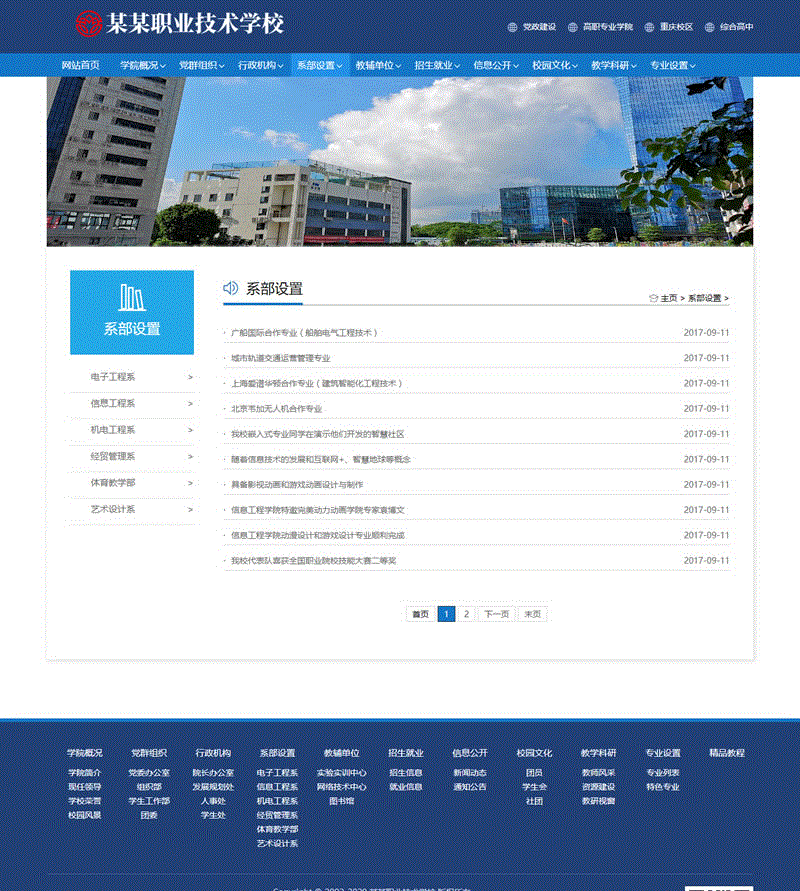Expand 电子工程系 arrow in the sidebar
Image resolution: width=800 pixels, height=891 pixels.
click(190, 377)
